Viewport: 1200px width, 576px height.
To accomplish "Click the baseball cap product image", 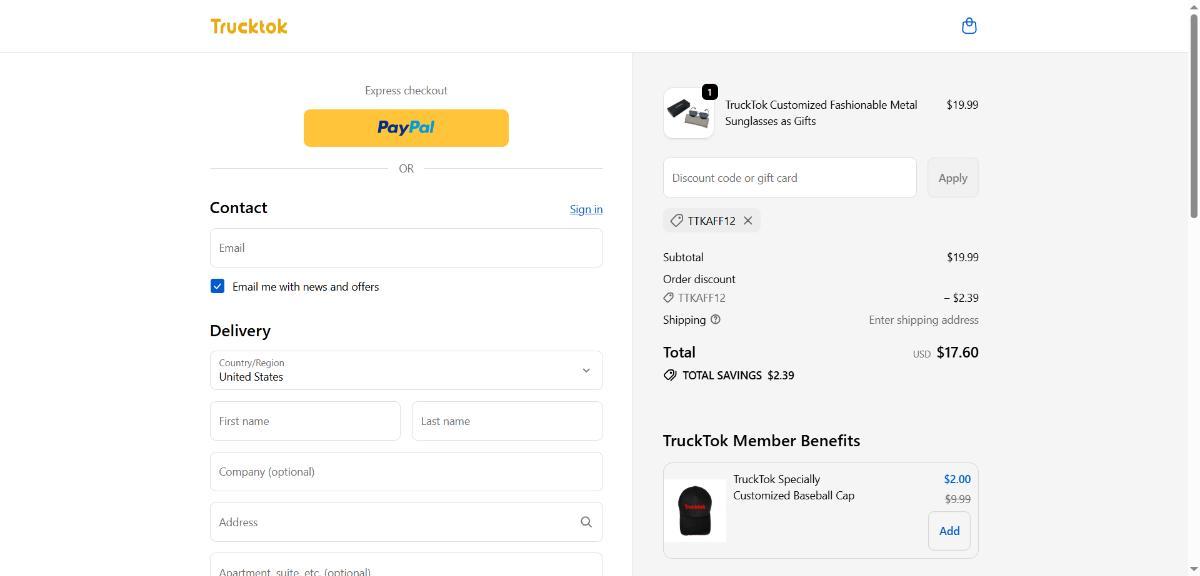I will pyautogui.click(x=695, y=510).
